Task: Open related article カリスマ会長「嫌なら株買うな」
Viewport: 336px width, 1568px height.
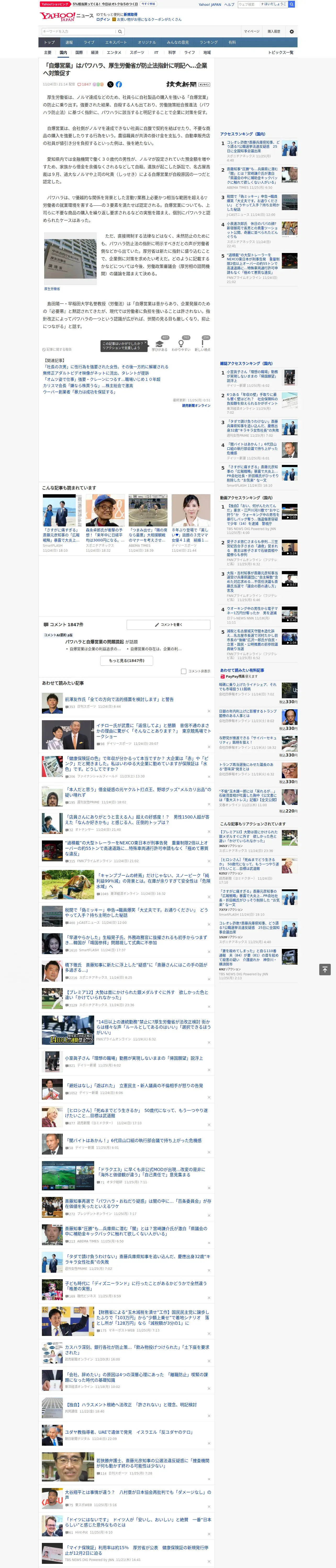Action: pyautogui.click(x=88, y=386)
